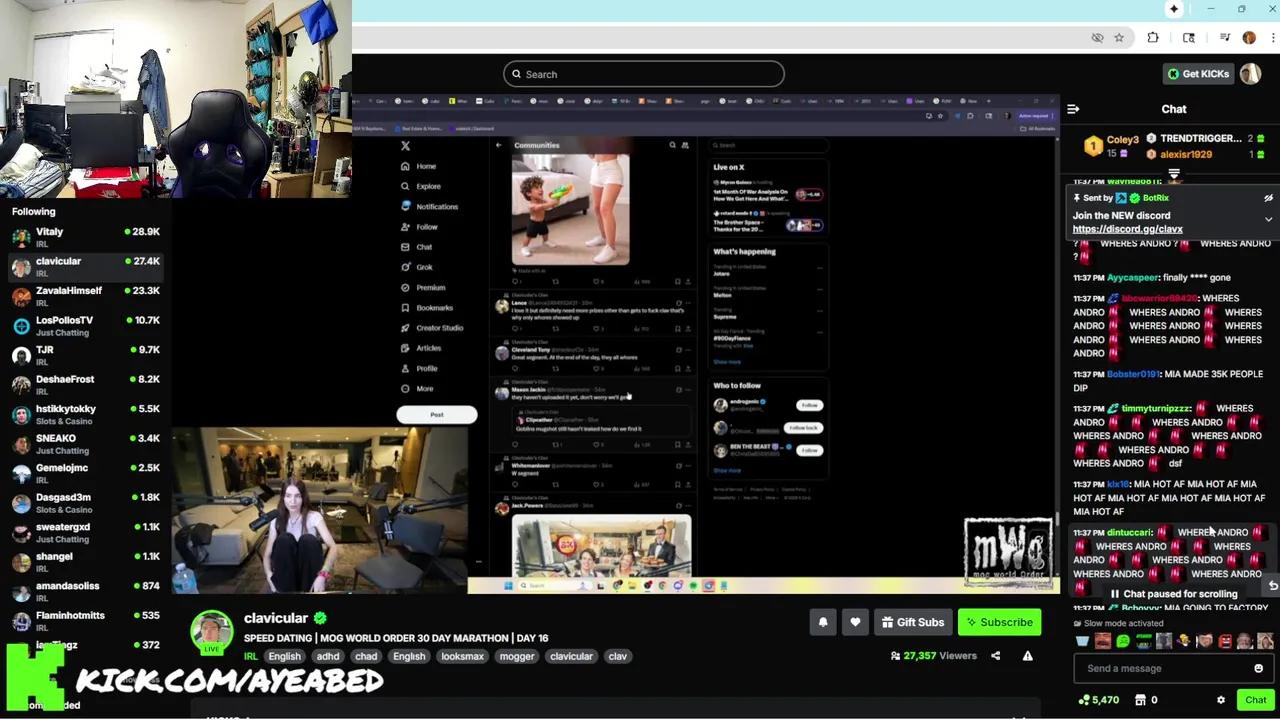Select the chad tag
Viewport: 1280px width, 720px height.
point(366,656)
